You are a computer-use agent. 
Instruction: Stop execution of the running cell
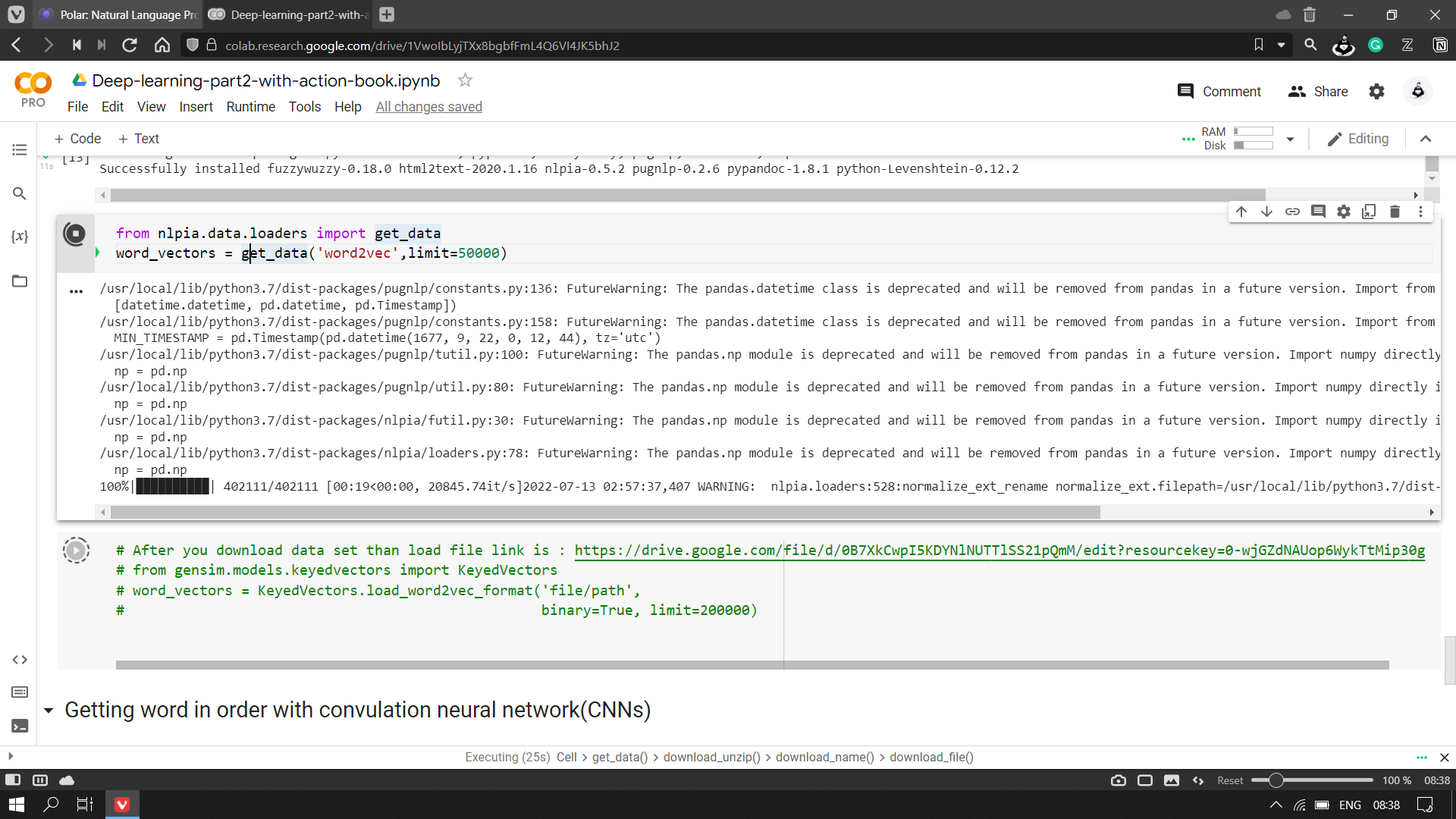pos(75,234)
